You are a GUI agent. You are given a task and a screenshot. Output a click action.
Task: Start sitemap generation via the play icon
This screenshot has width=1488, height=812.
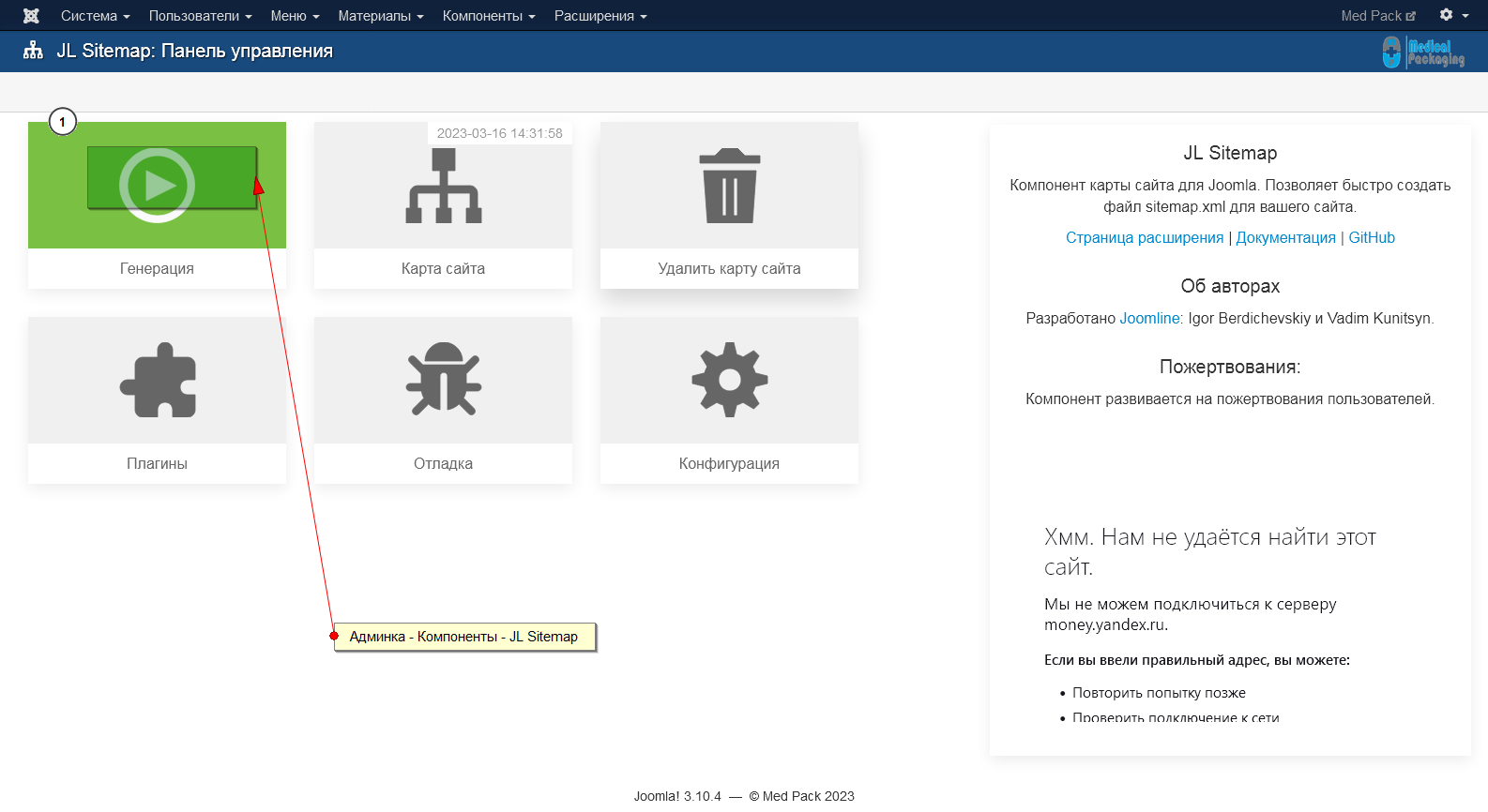tap(157, 185)
